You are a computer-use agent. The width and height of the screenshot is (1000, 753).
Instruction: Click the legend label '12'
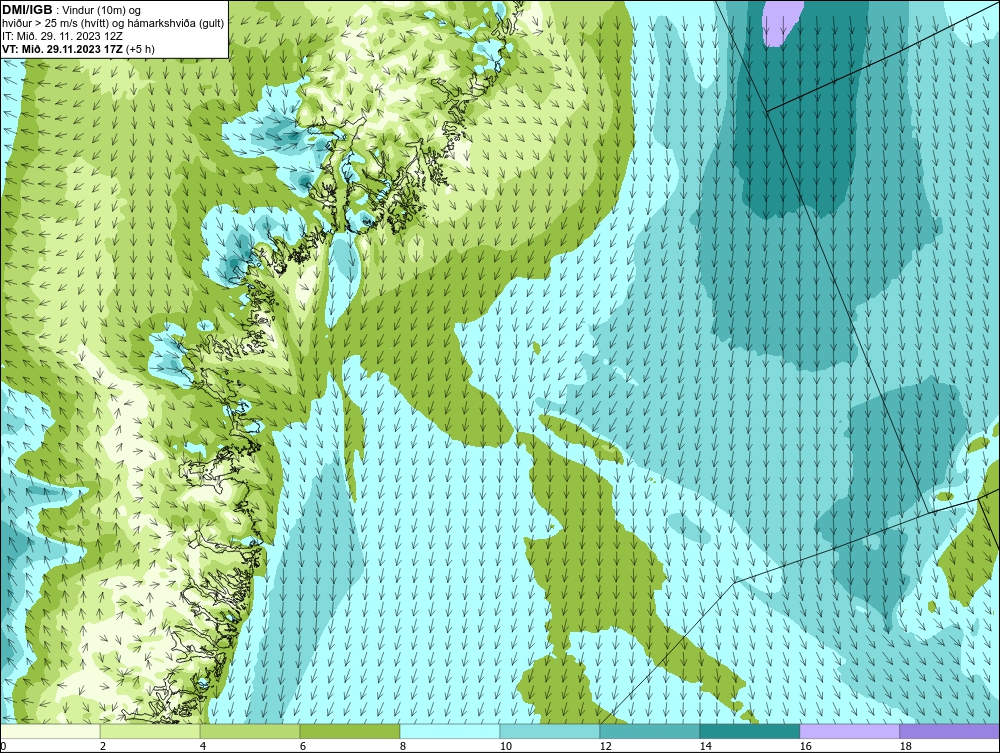click(606, 746)
